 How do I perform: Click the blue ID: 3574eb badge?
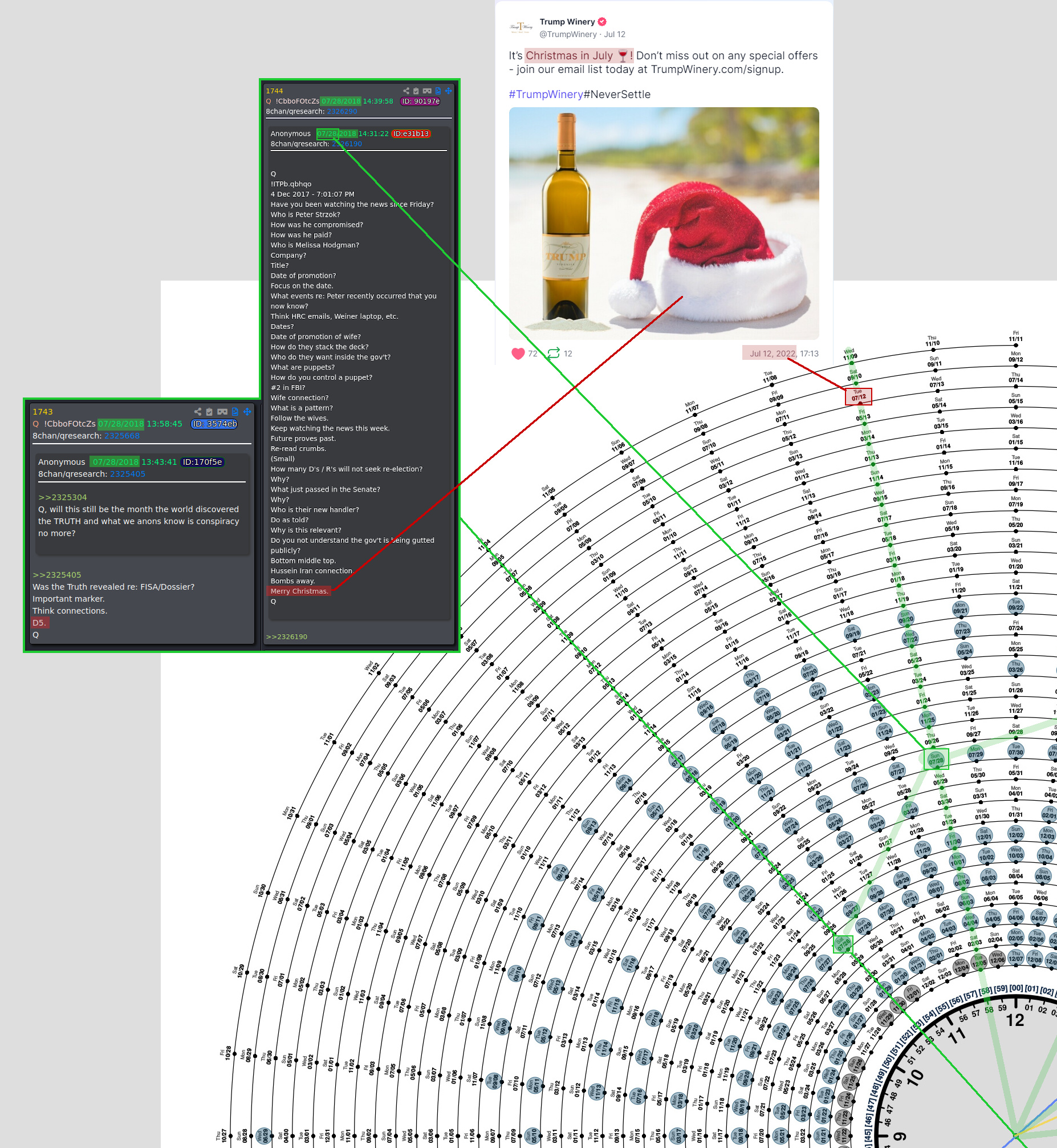(214, 424)
